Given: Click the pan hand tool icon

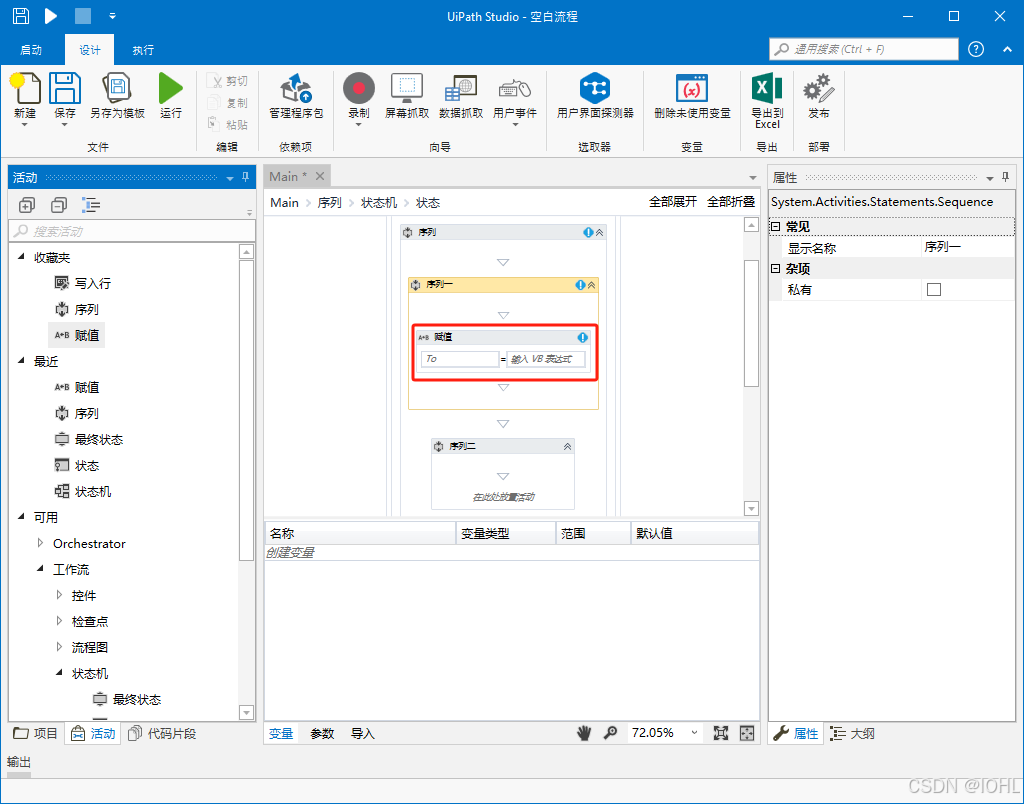Looking at the screenshot, I should (584, 733).
